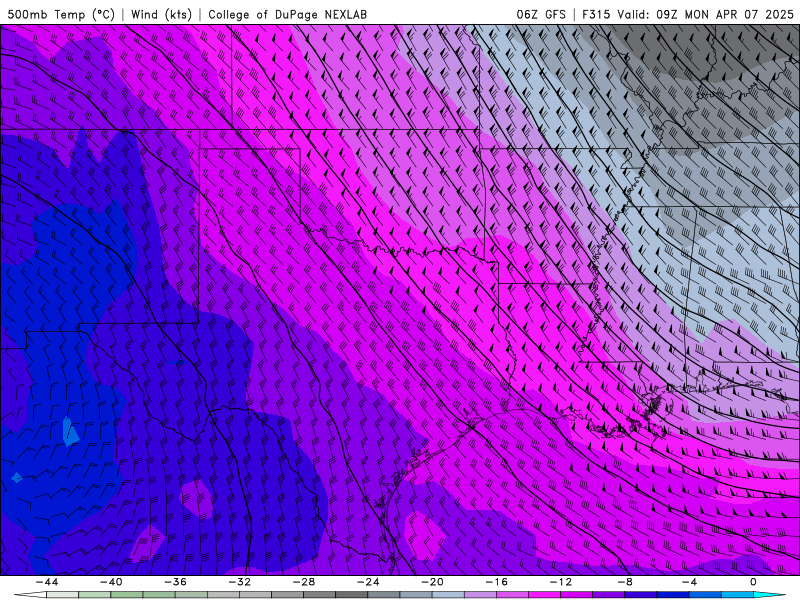Screen dimensions: 800x600
Task: Click the -40 colorbar label
Action: [x=111, y=582]
